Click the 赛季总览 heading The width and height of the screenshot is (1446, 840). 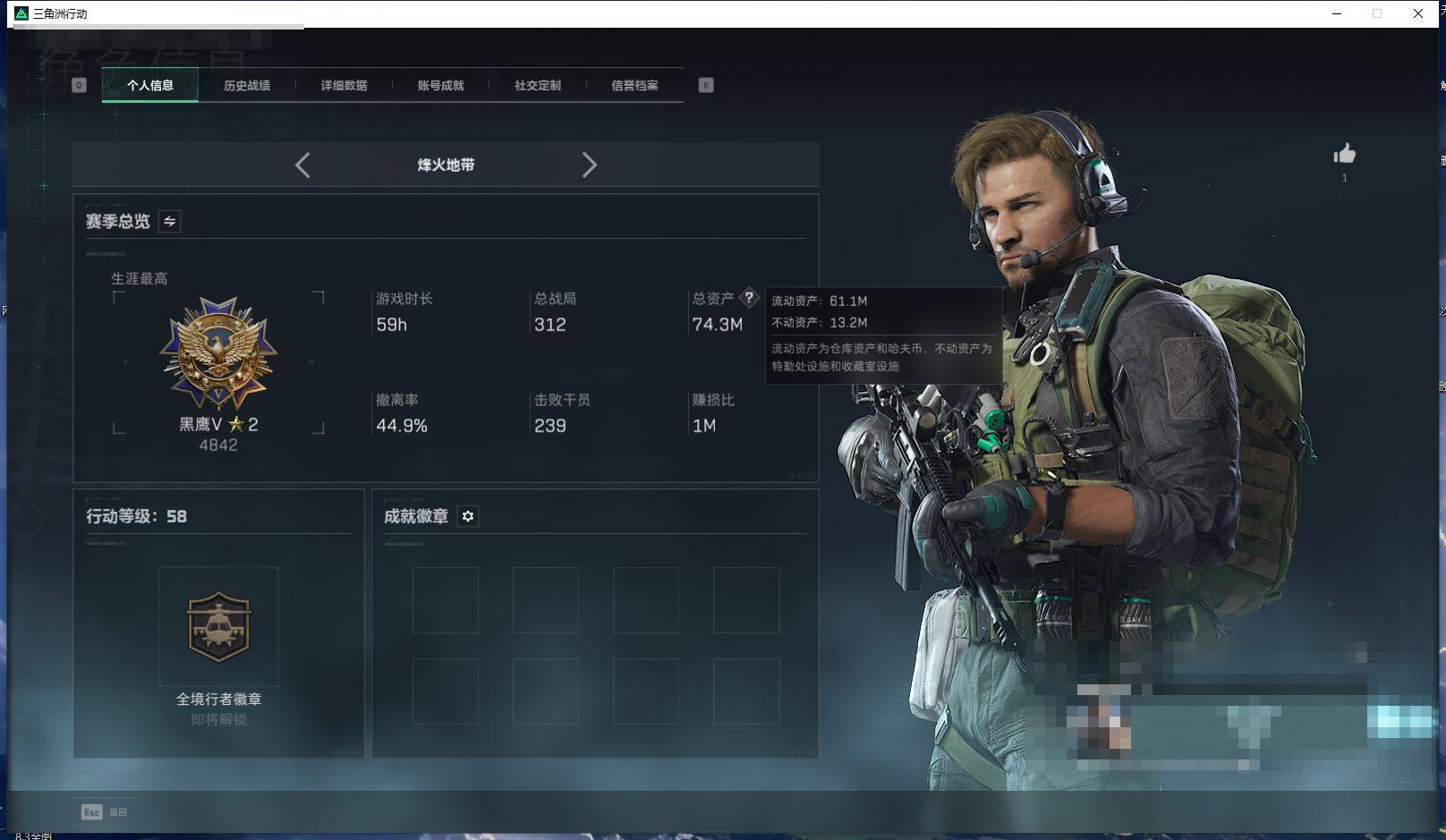coord(117,221)
